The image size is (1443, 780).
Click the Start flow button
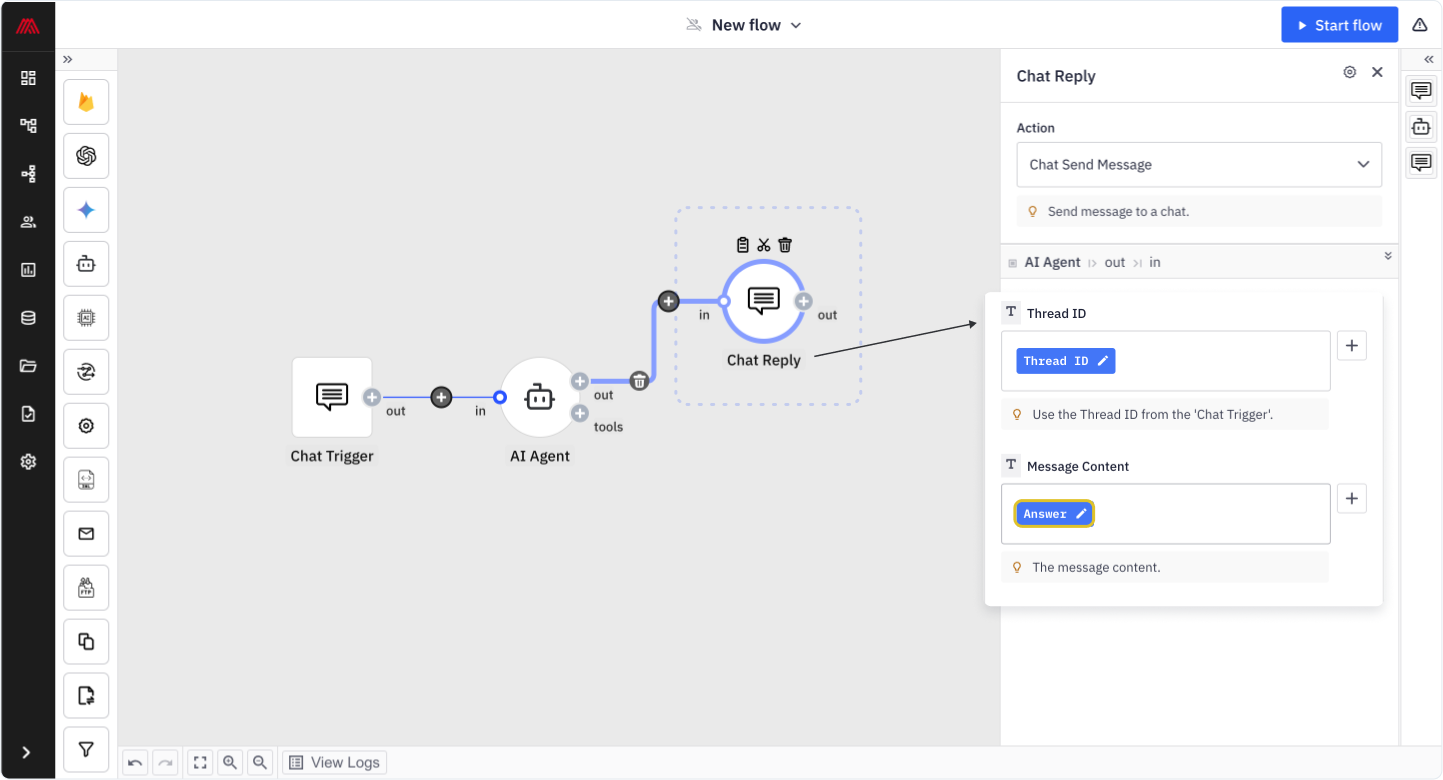tap(1339, 25)
